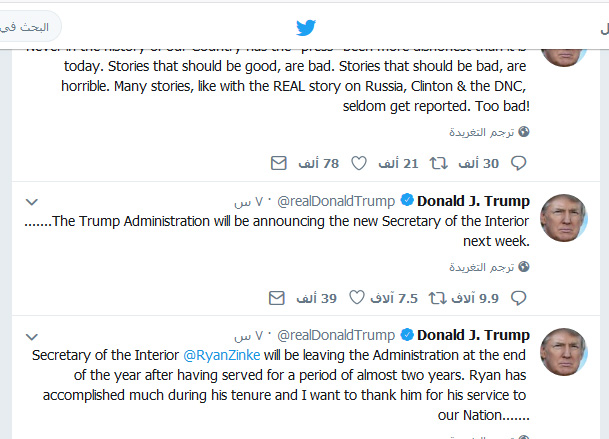The width and height of the screenshot is (609, 439).
Task: Open the ٧ س timestamp on announcement tweet
Action: (246, 200)
